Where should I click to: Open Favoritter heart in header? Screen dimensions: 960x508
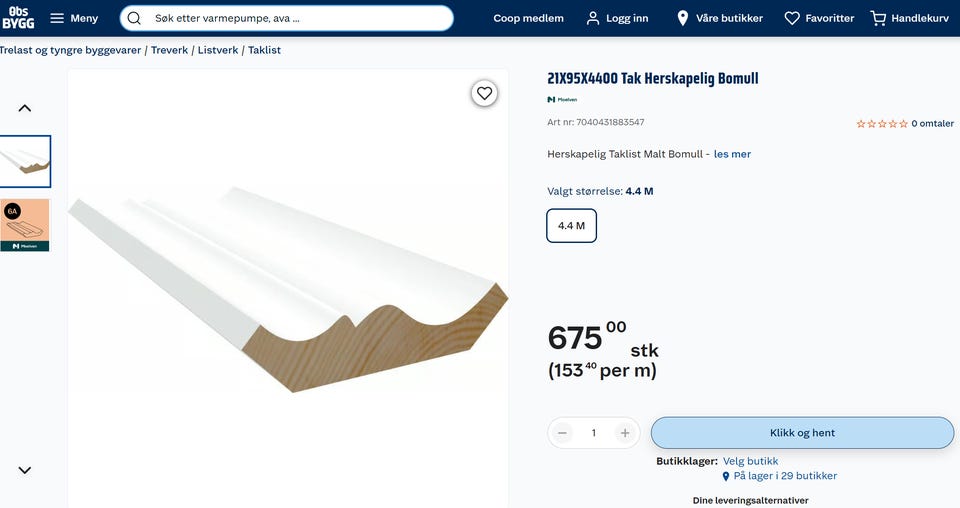coord(792,18)
